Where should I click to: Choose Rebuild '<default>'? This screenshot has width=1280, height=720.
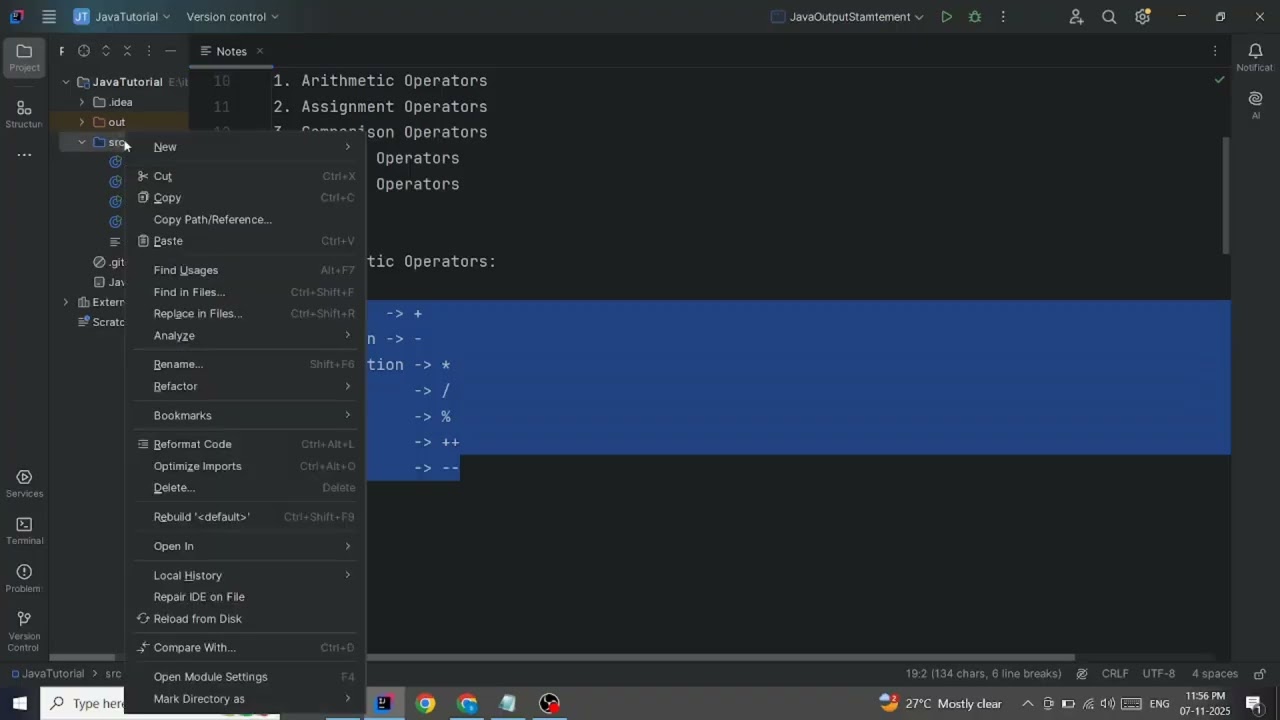point(246,517)
